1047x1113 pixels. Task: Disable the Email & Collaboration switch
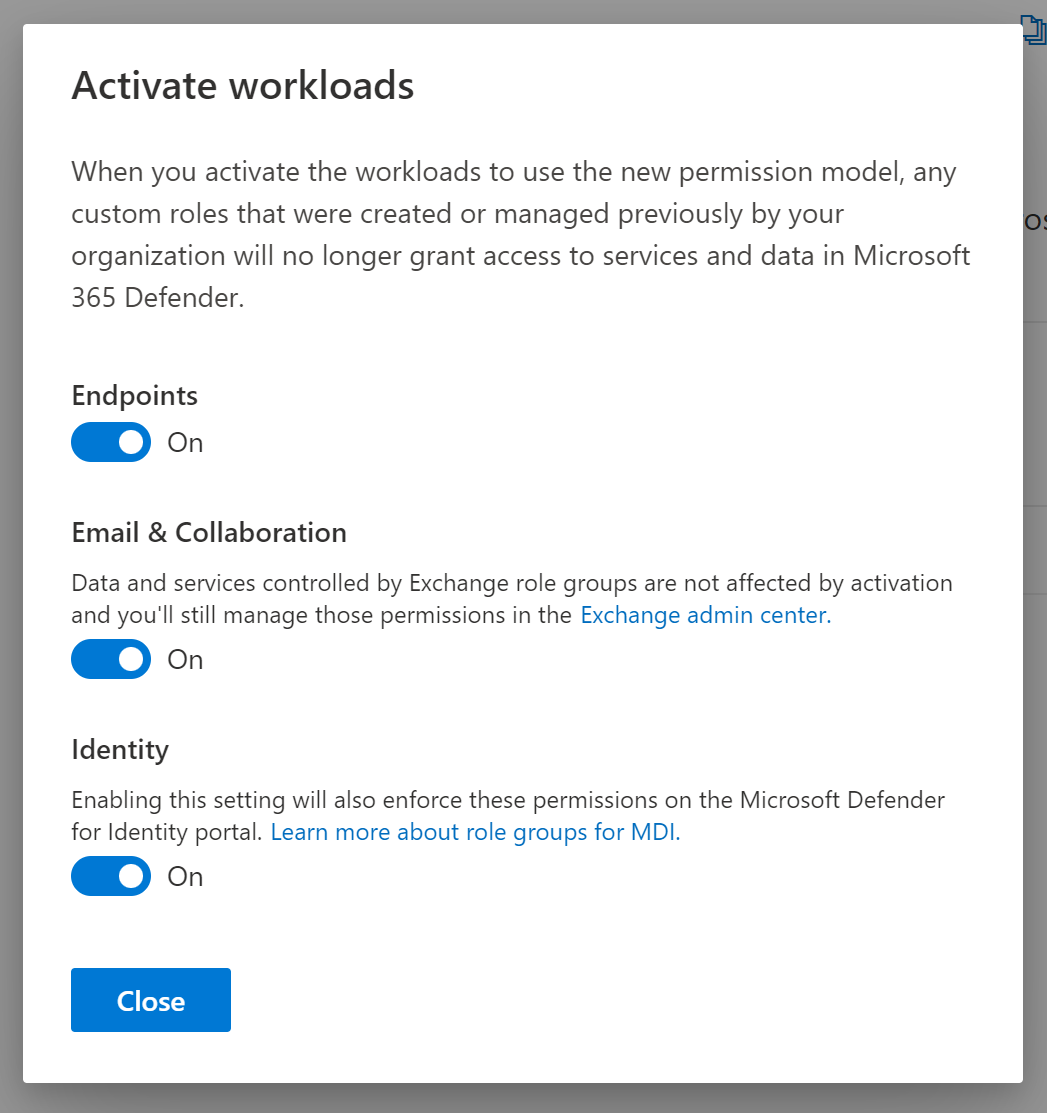[x=110, y=660]
